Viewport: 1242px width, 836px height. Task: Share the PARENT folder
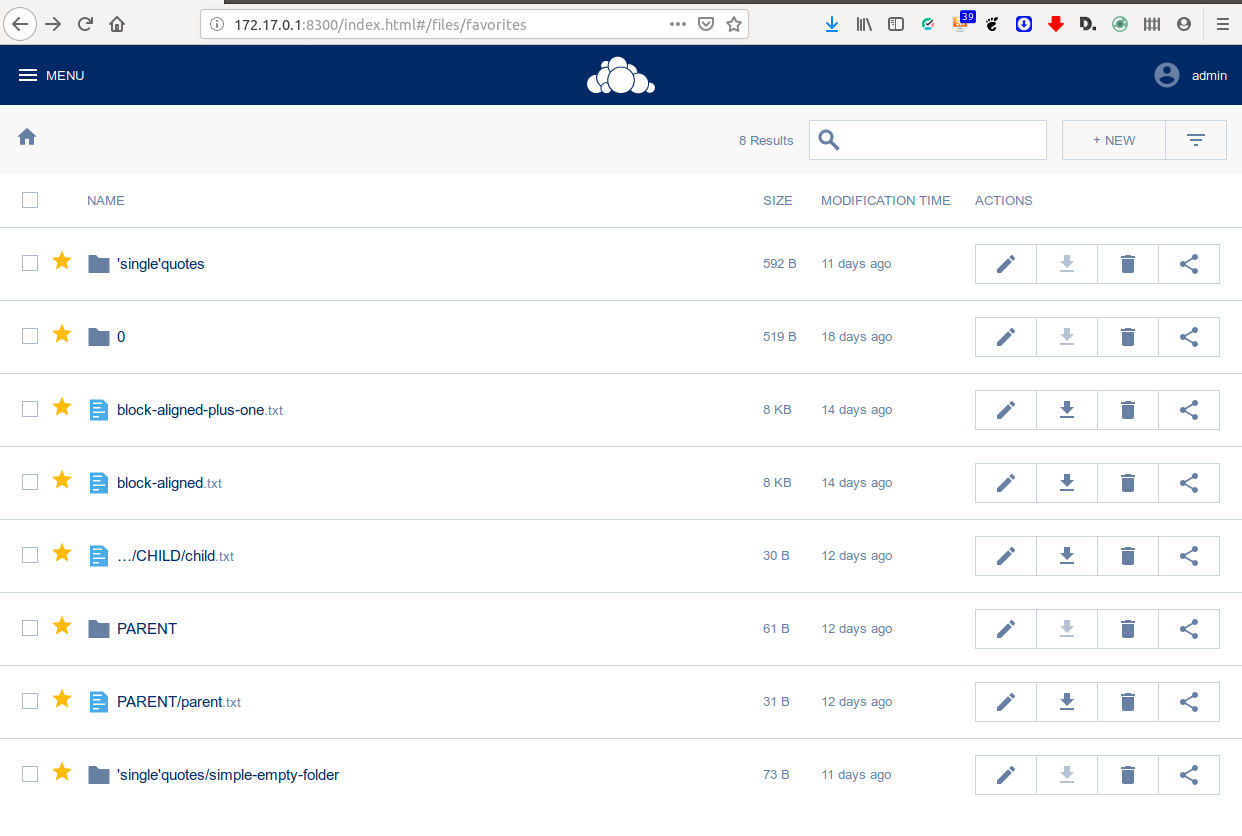point(1189,629)
